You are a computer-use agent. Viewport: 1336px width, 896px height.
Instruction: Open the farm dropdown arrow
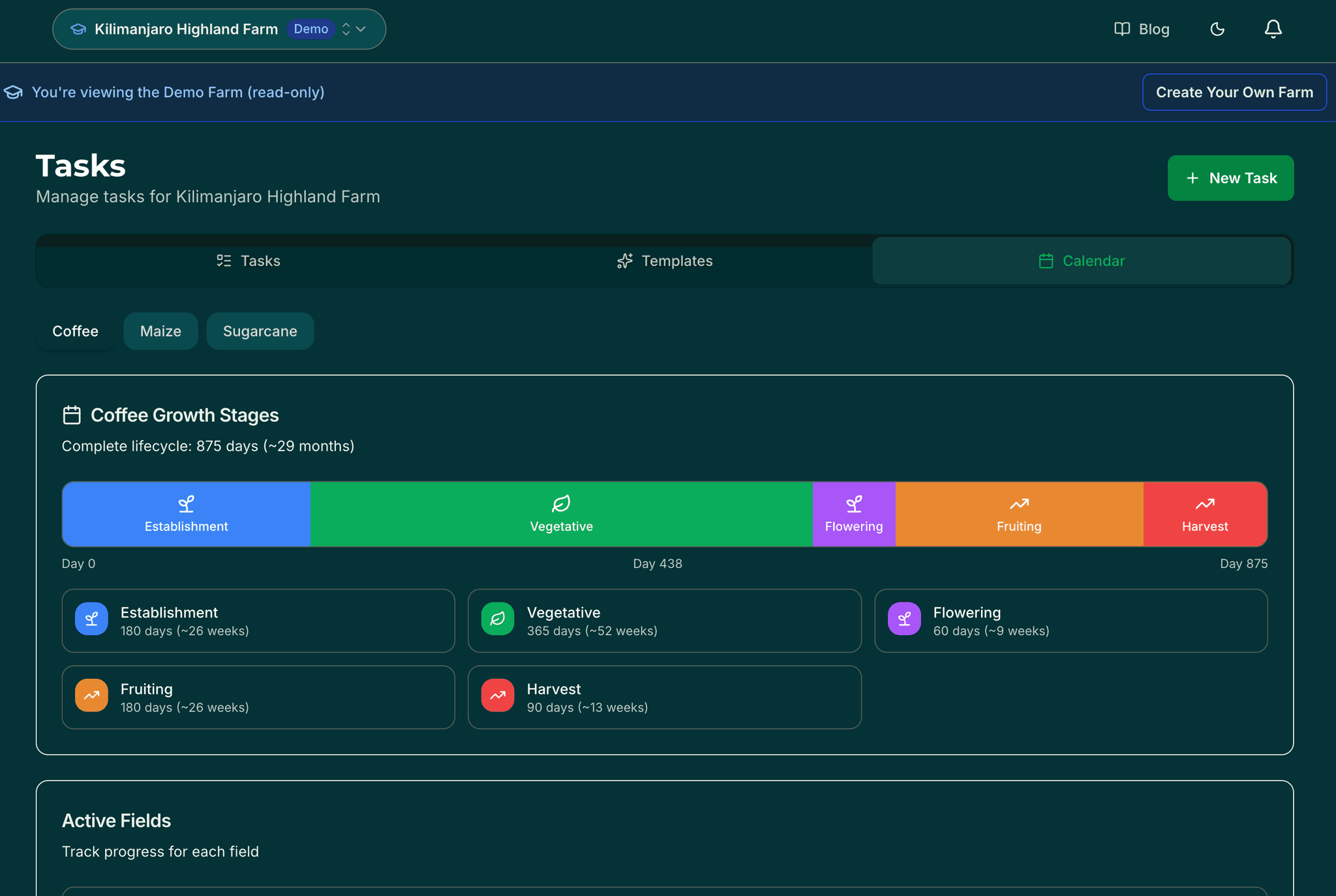(361, 29)
